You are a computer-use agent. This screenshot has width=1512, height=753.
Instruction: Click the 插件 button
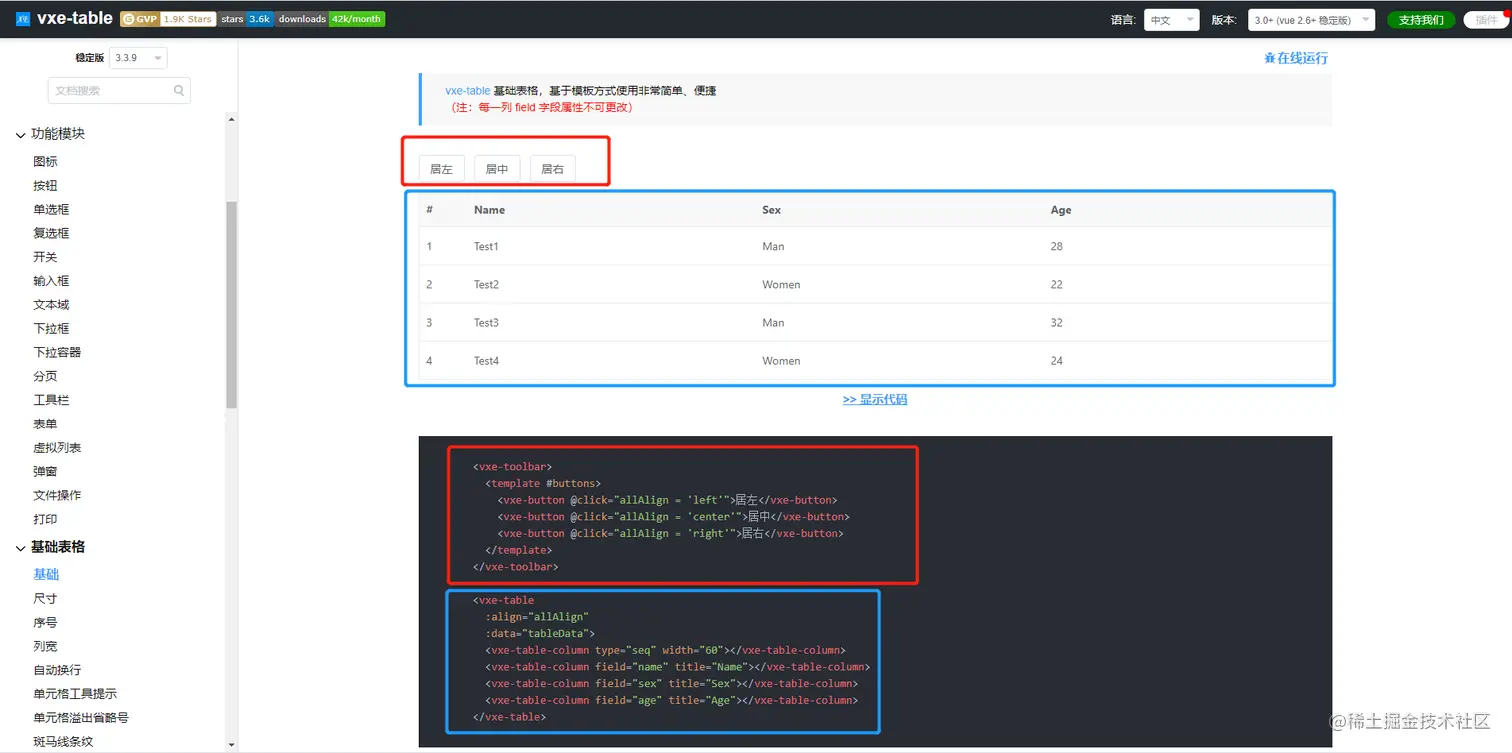pos(1486,20)
